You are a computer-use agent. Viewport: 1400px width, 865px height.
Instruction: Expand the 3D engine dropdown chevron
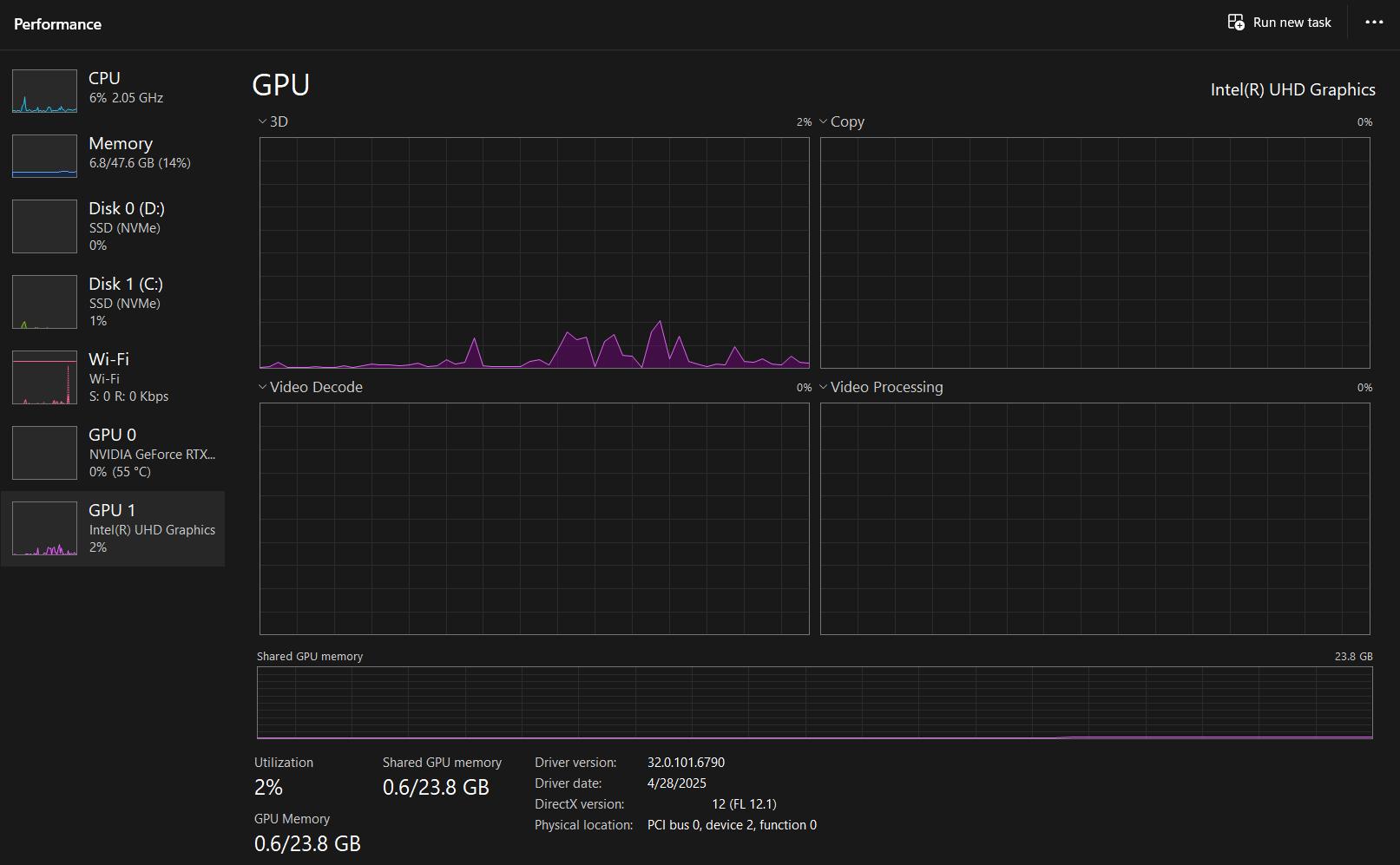tap(262, 121)
